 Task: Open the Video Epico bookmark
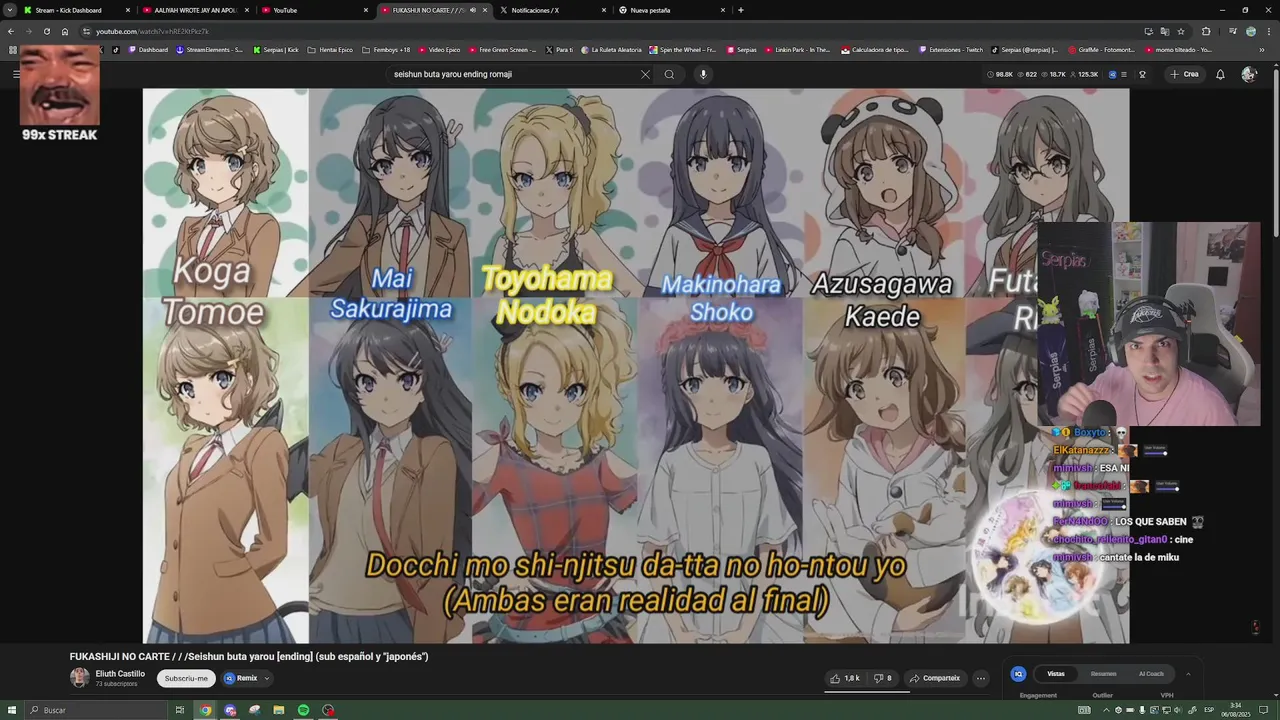click(x=439, y=49)
